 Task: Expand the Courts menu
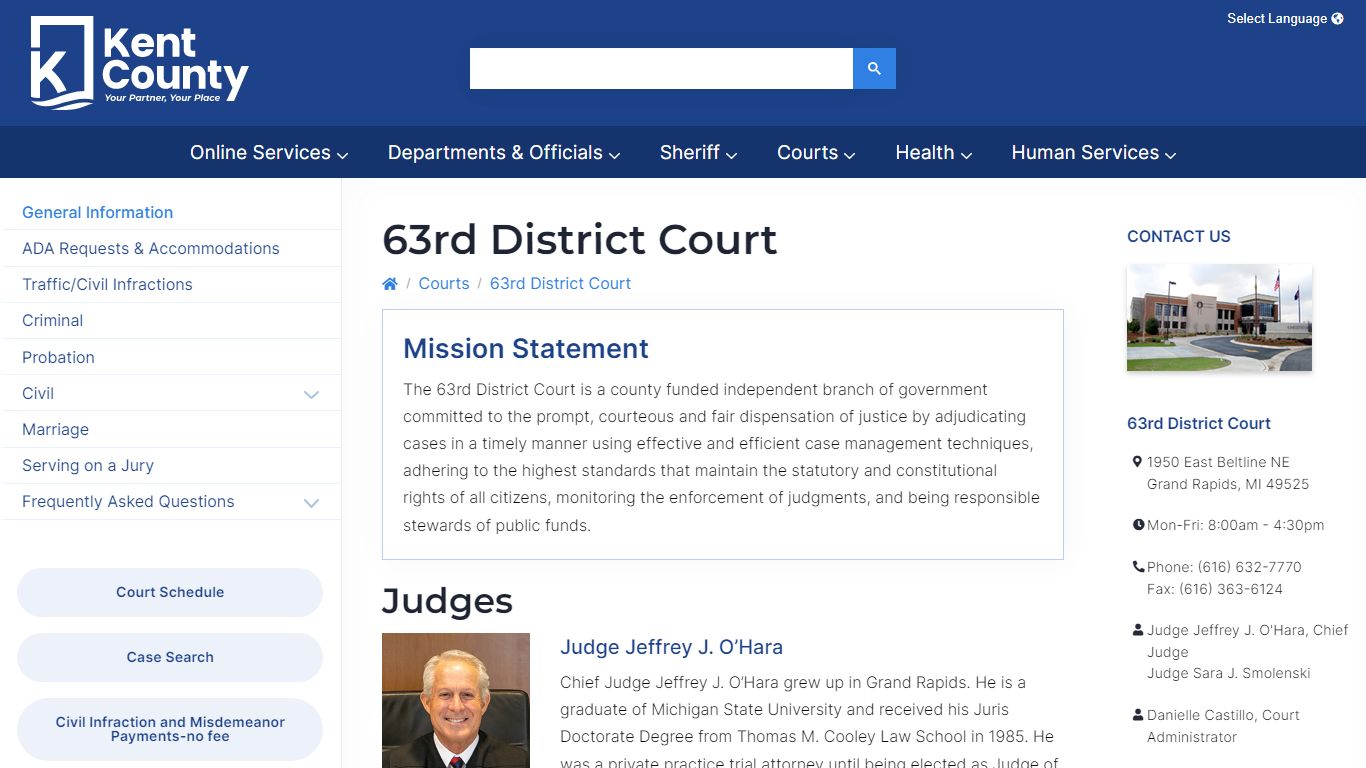816,152
